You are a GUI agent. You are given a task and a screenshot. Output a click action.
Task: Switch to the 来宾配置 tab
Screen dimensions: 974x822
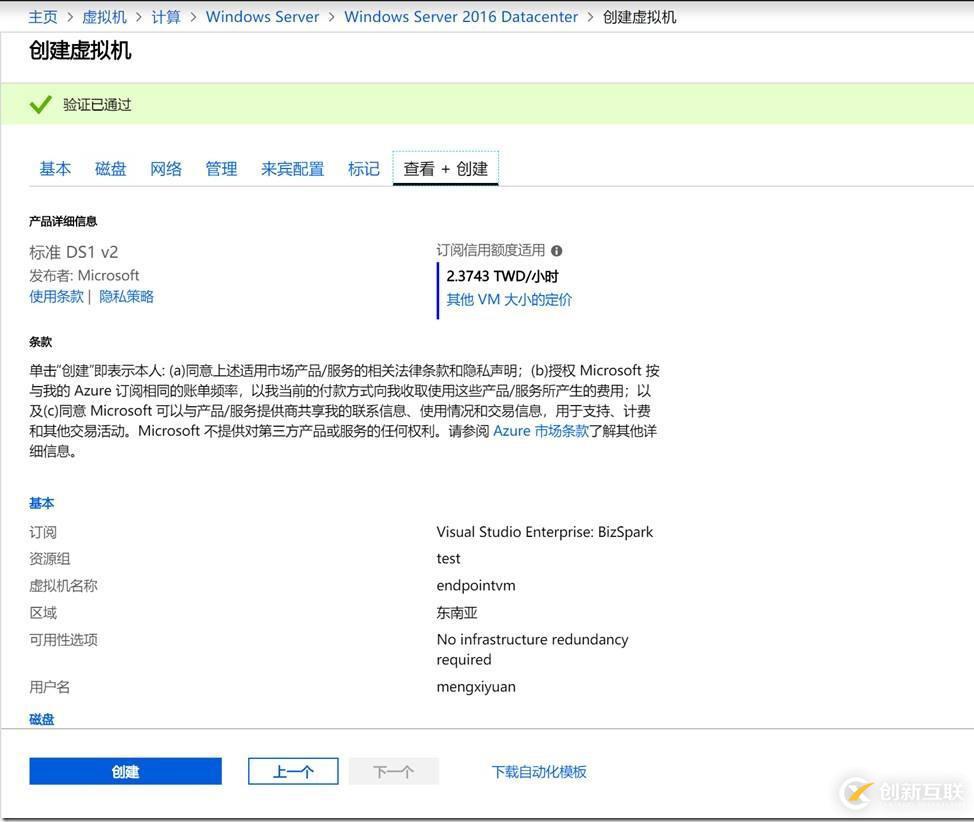(293, 168)
